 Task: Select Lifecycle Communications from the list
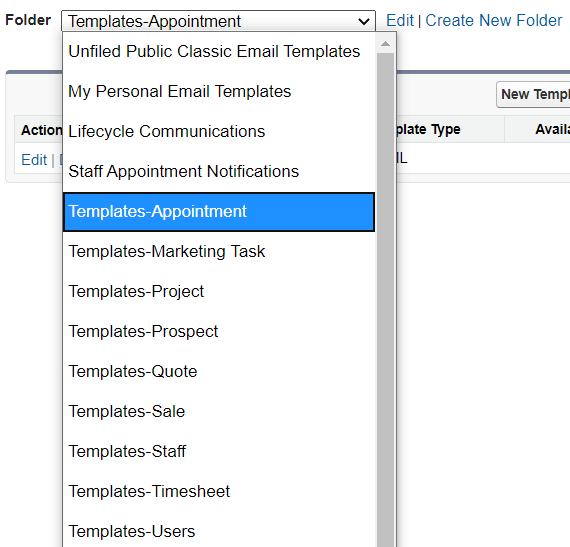click(x=219, y=131)
